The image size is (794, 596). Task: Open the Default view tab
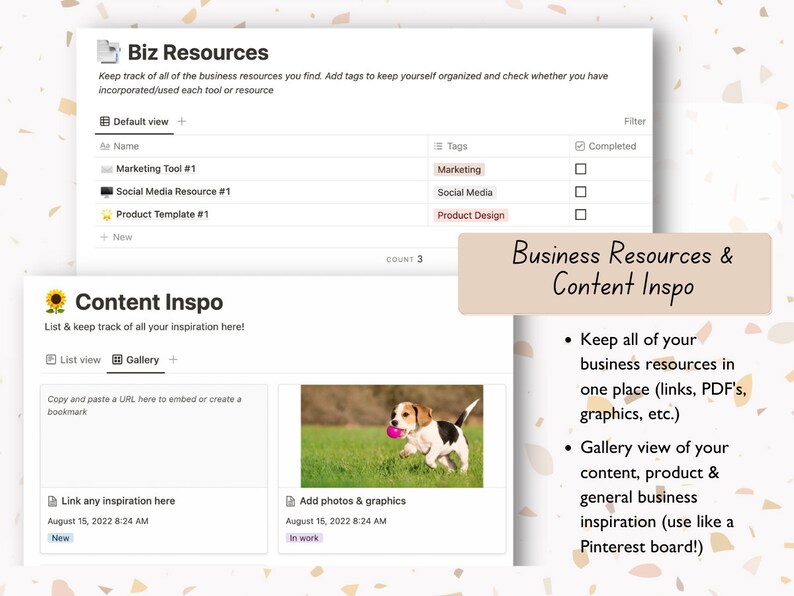[134, 122]
